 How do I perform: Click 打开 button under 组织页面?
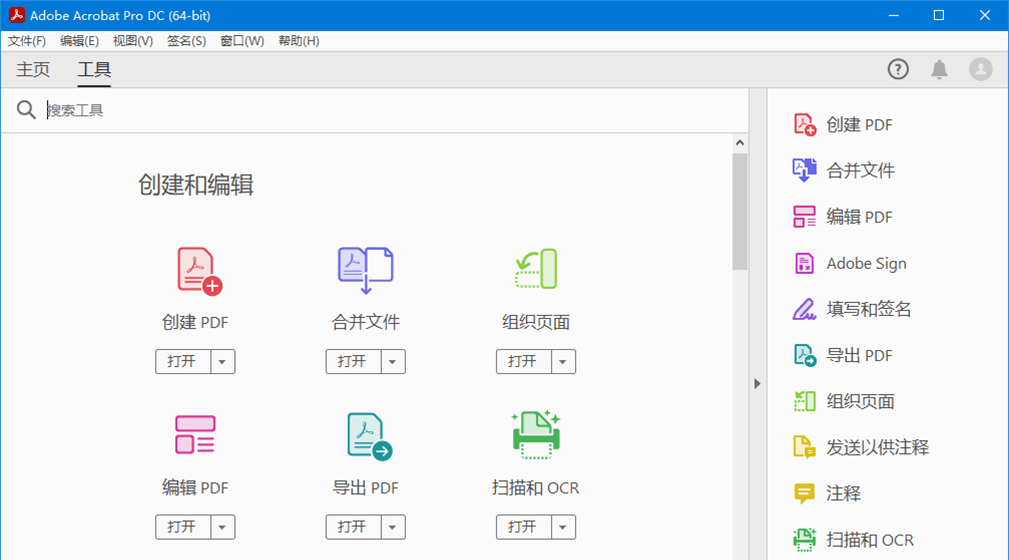(x=523, y=362)
